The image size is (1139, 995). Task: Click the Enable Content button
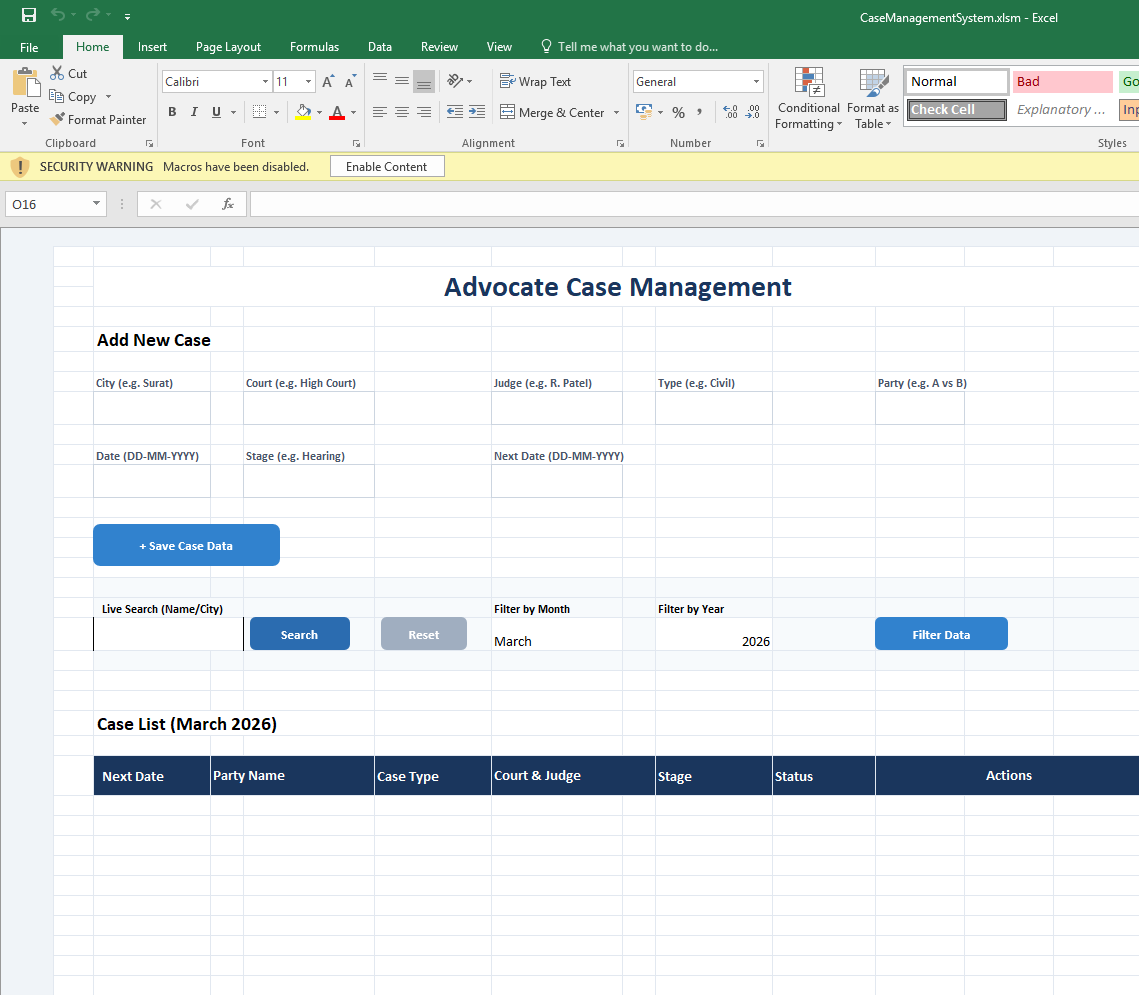(386, 166)
